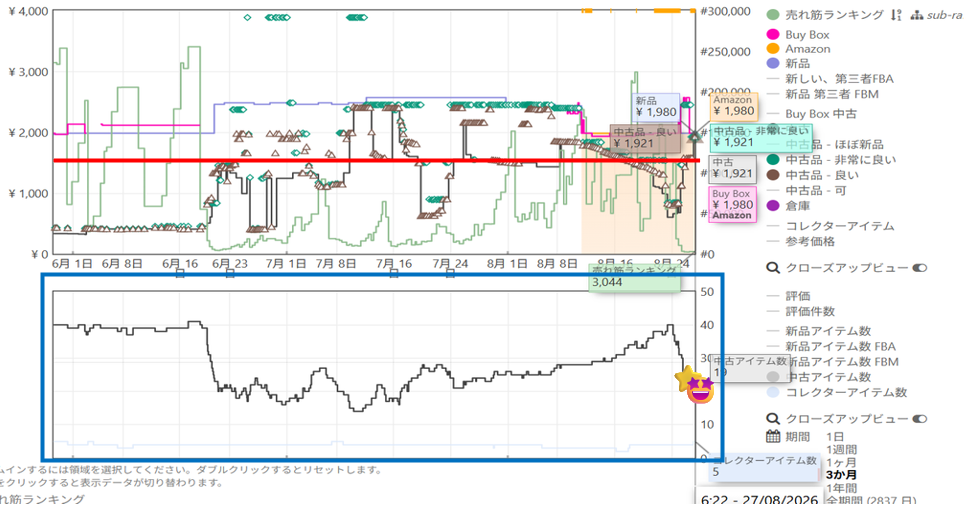Screen dimensions: 973x513
Task: Click the 6月 23 date axis label
Action: tap(230, 263)
